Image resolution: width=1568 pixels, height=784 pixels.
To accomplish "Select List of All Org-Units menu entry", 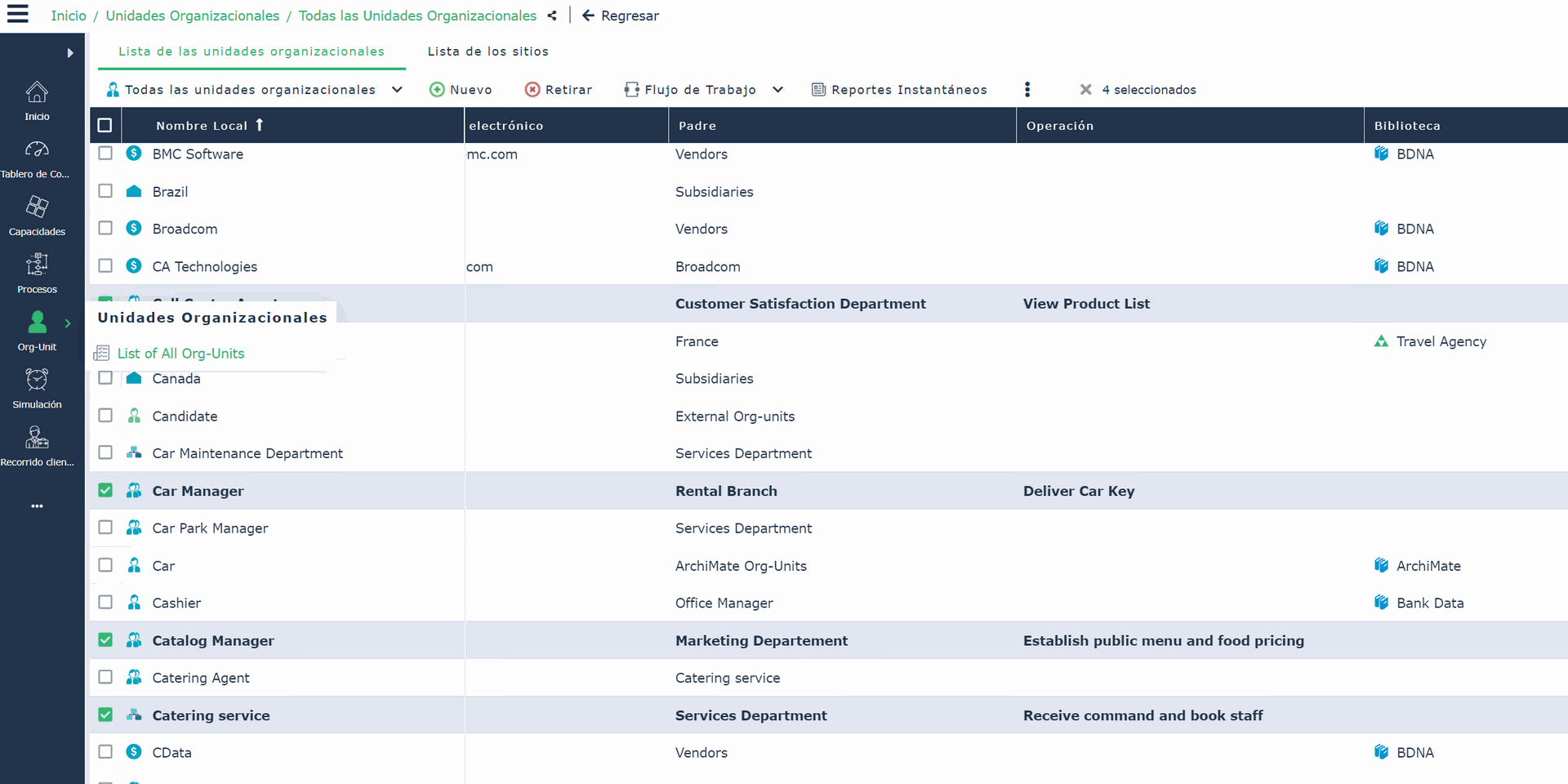I will (x=180, y=353).
